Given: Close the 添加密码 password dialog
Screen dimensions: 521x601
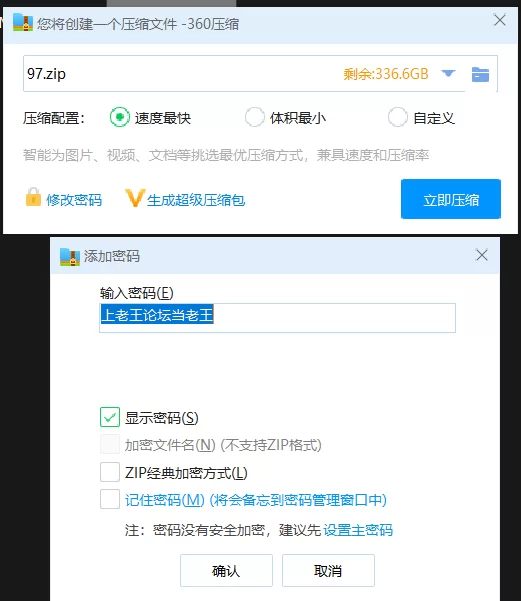Looking at the screenshot, I should pyautogui.click(x=482, y=255).
